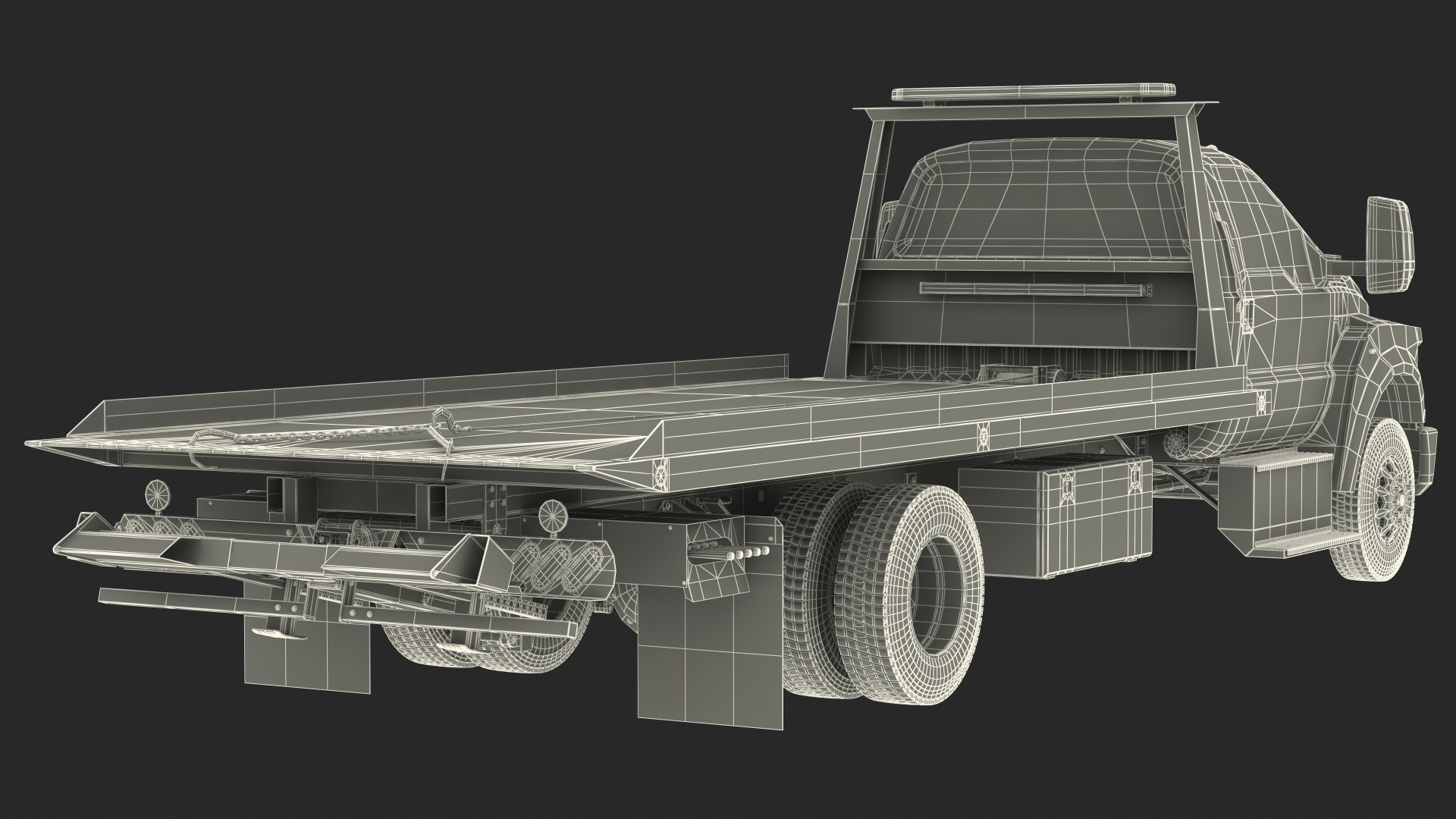
Task: Click the side mirror on the cab
Action: click(1389, 243)
